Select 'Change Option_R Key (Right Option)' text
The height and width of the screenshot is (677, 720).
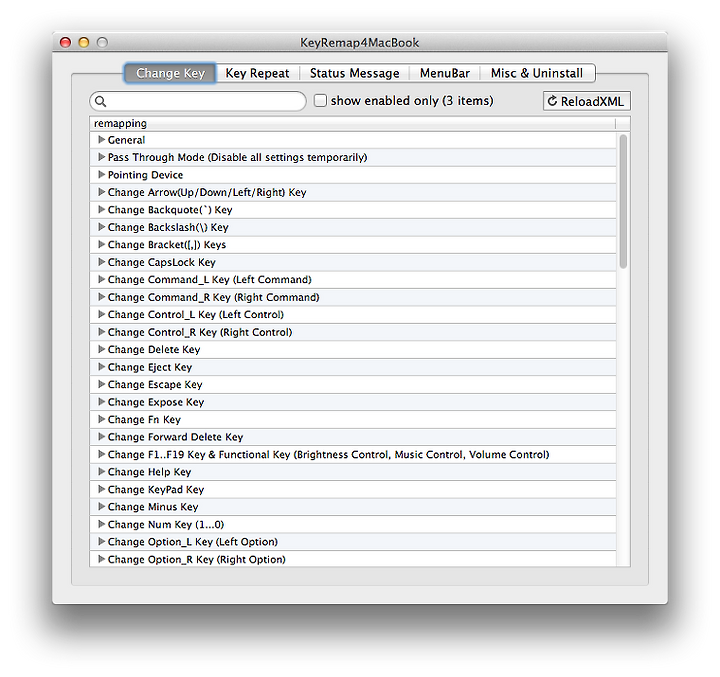(197, 559)
